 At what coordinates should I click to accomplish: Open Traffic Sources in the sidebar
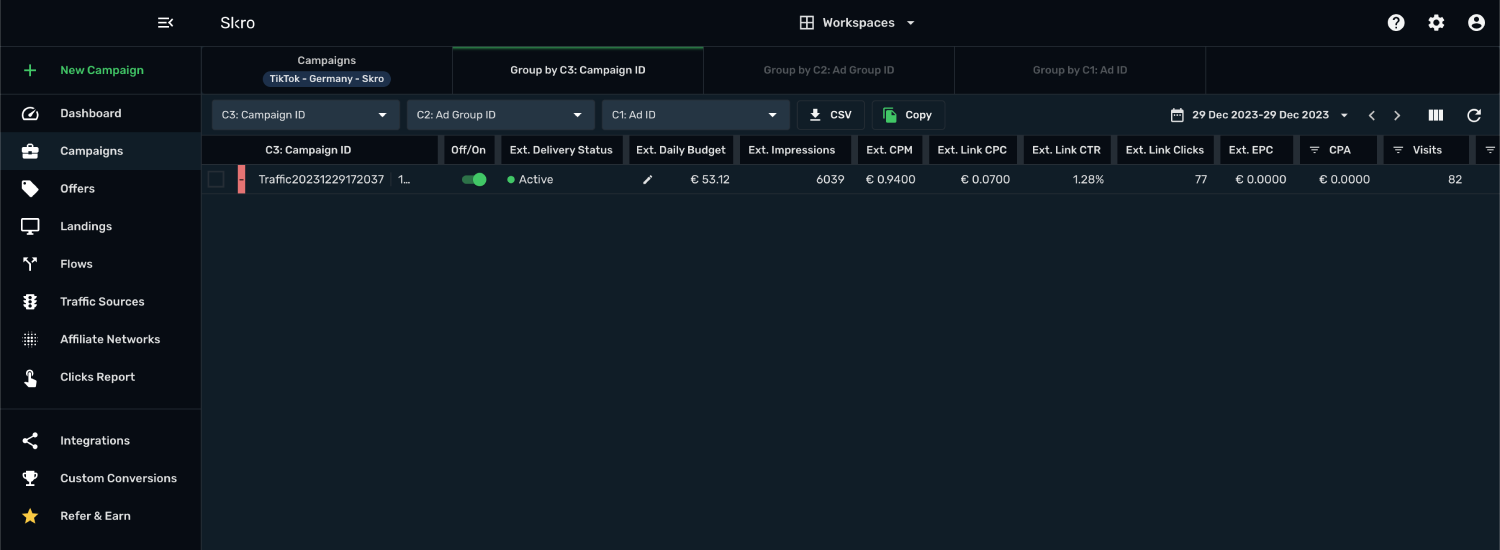pos(100,301)
